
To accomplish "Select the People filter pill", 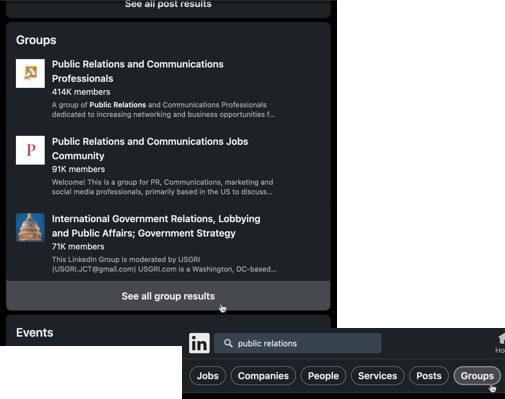I will [323, 376].
